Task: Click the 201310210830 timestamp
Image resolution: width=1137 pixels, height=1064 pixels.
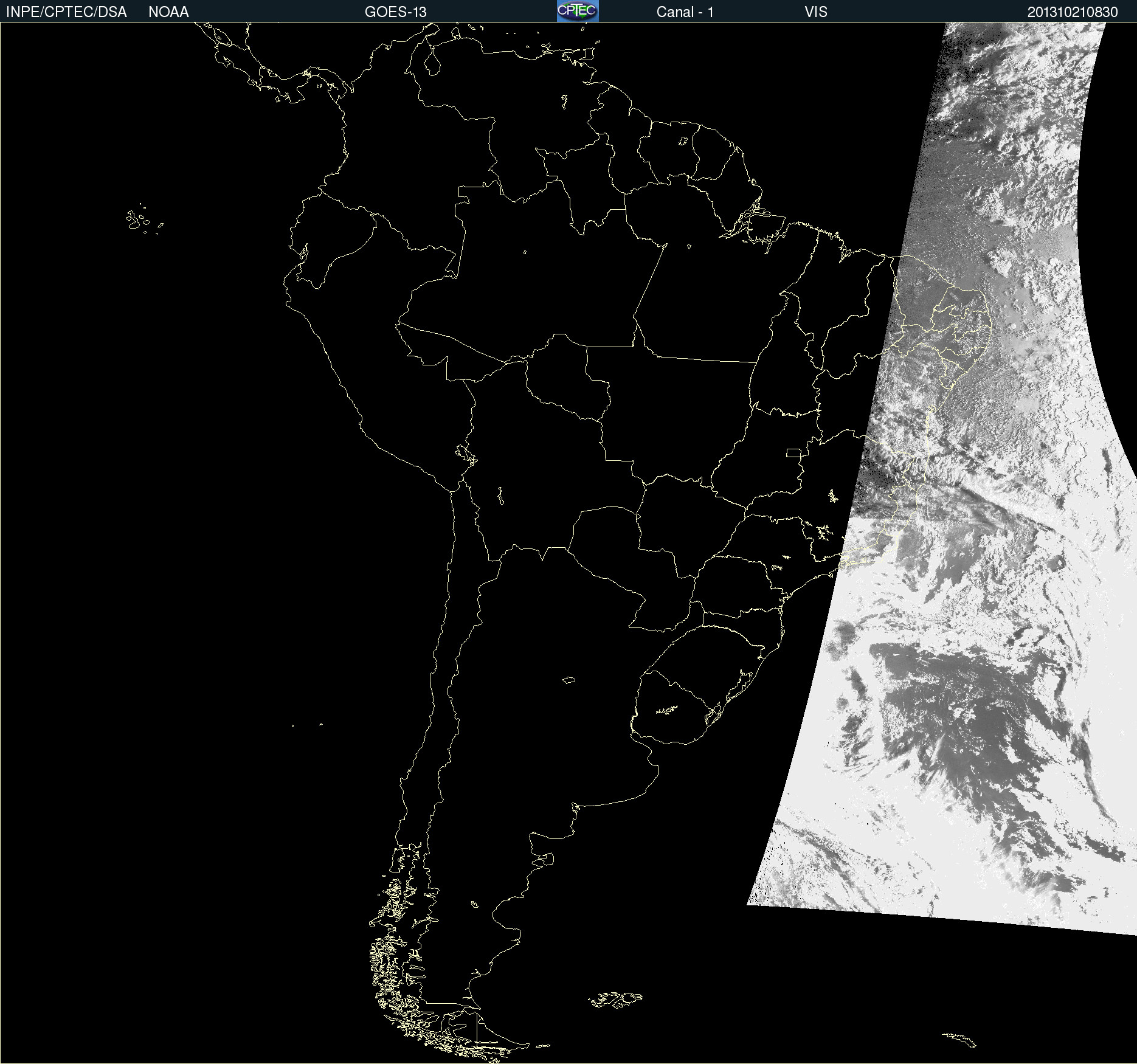Action: 1072,12
